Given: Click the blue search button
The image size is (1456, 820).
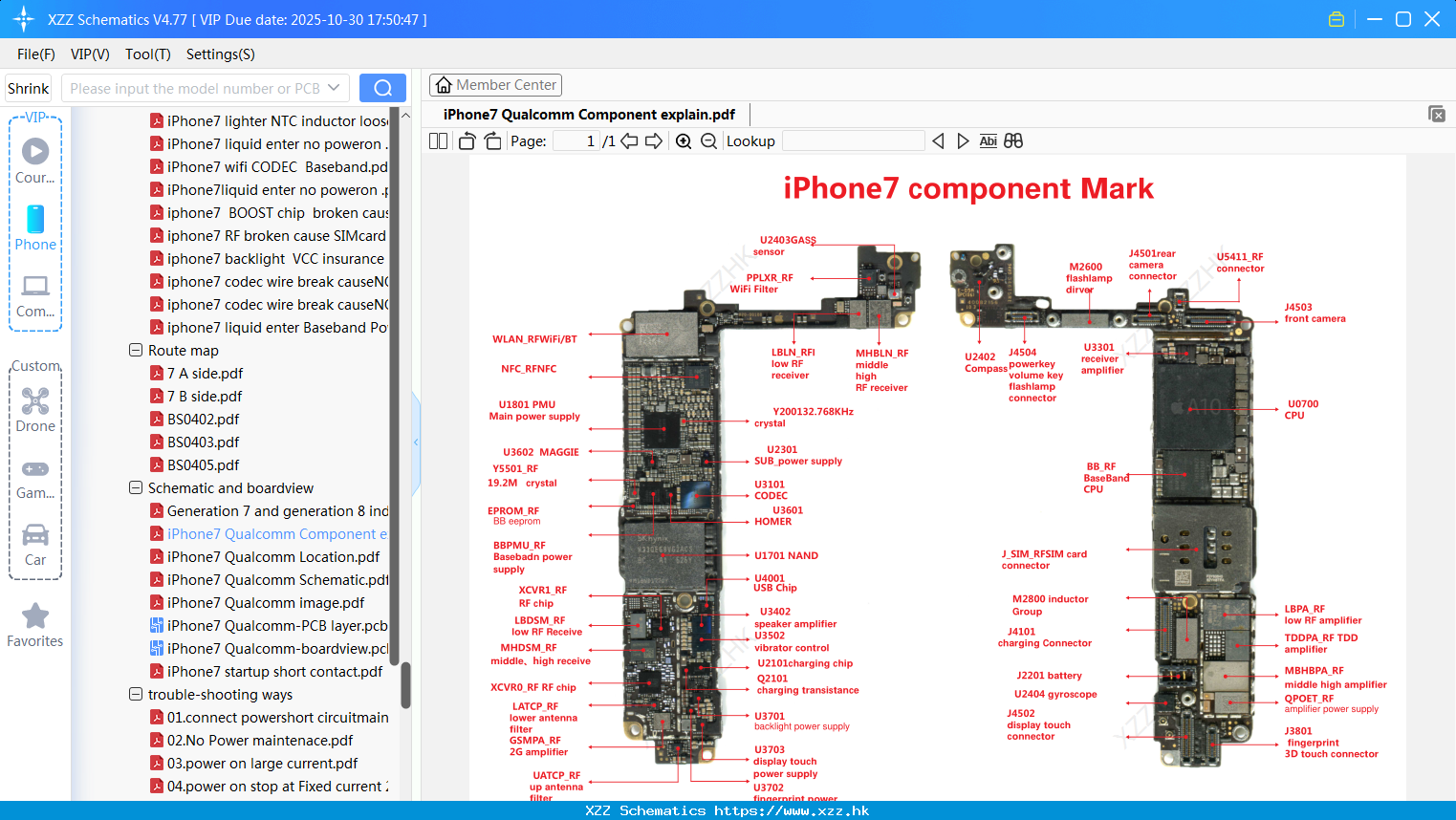Looking at the screenshot, I should (x=382, y=88).
